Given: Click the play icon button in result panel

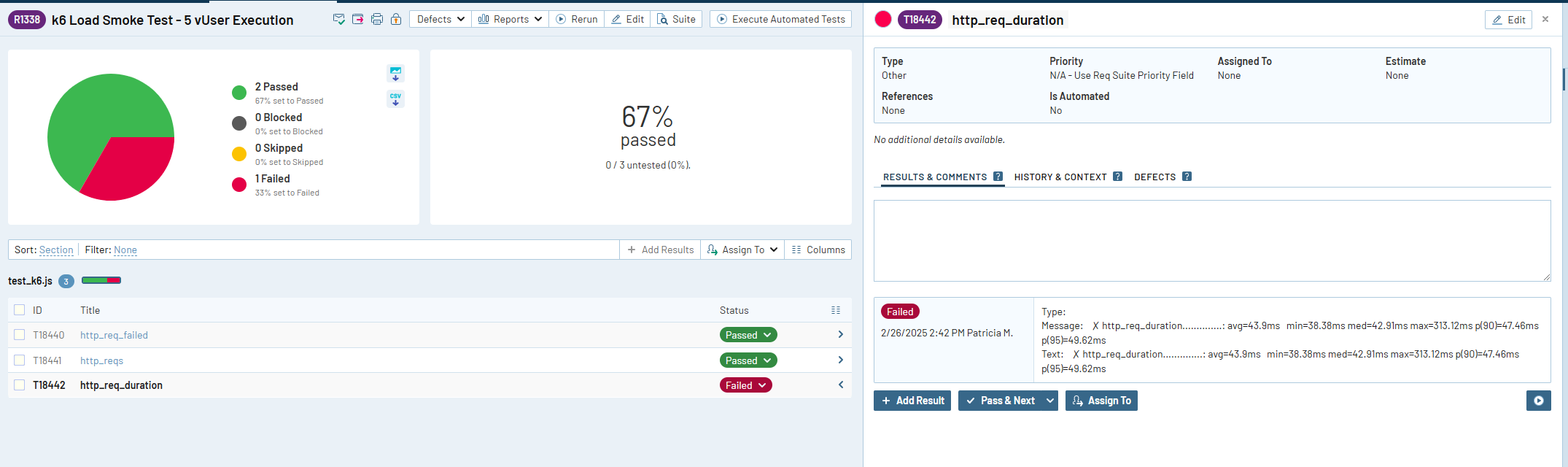Looking at the screenshot, I should coord(1538,401).
